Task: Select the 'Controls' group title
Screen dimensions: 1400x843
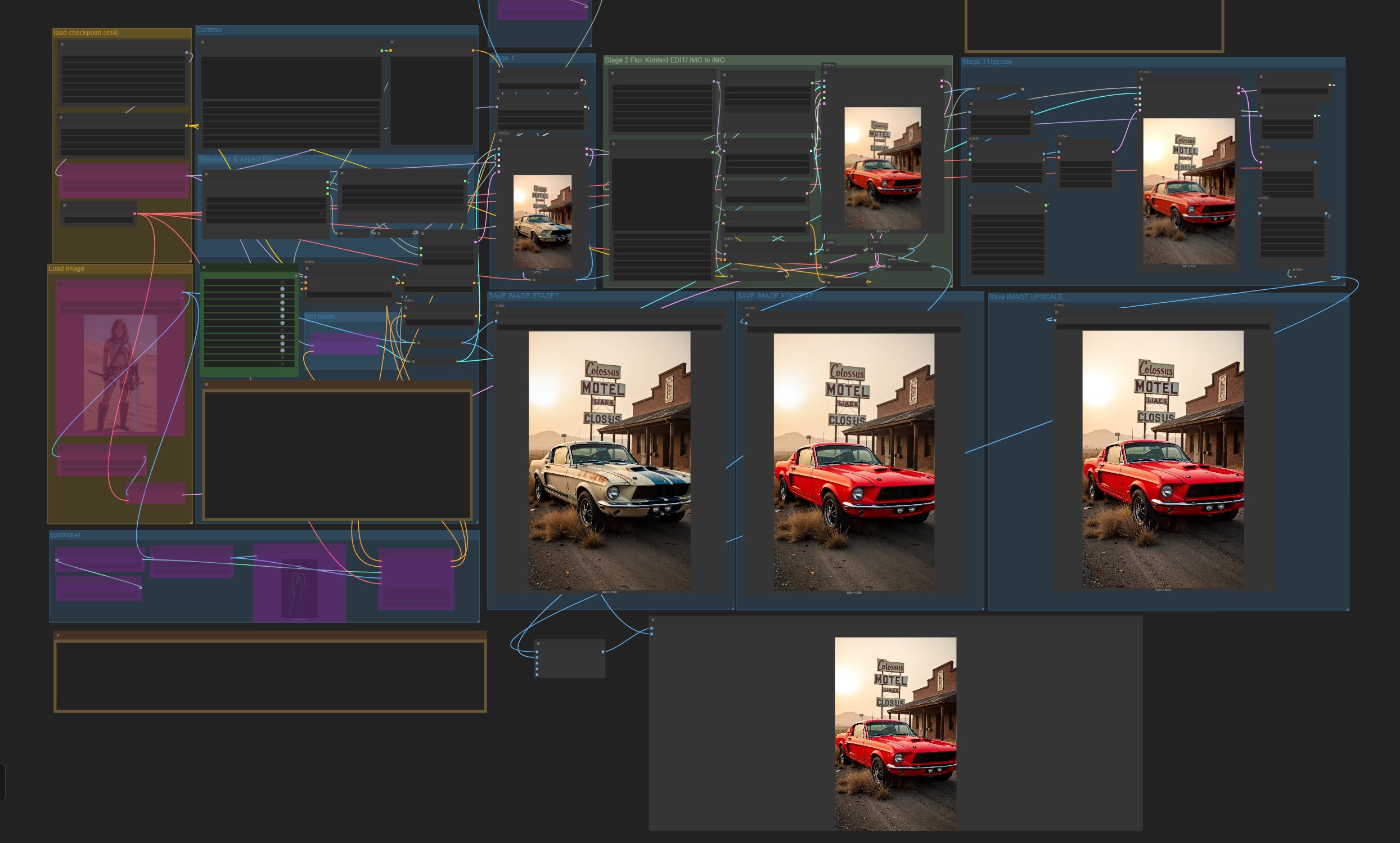Action: tap(209, 30)
